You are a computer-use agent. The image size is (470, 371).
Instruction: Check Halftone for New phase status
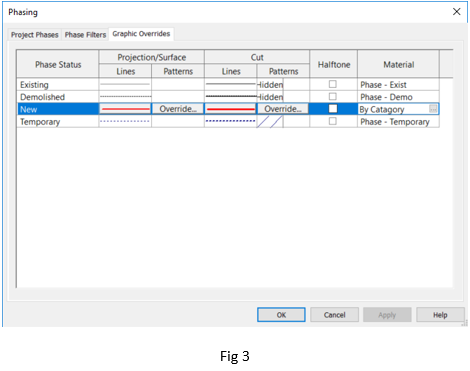(x=333, y=109)
